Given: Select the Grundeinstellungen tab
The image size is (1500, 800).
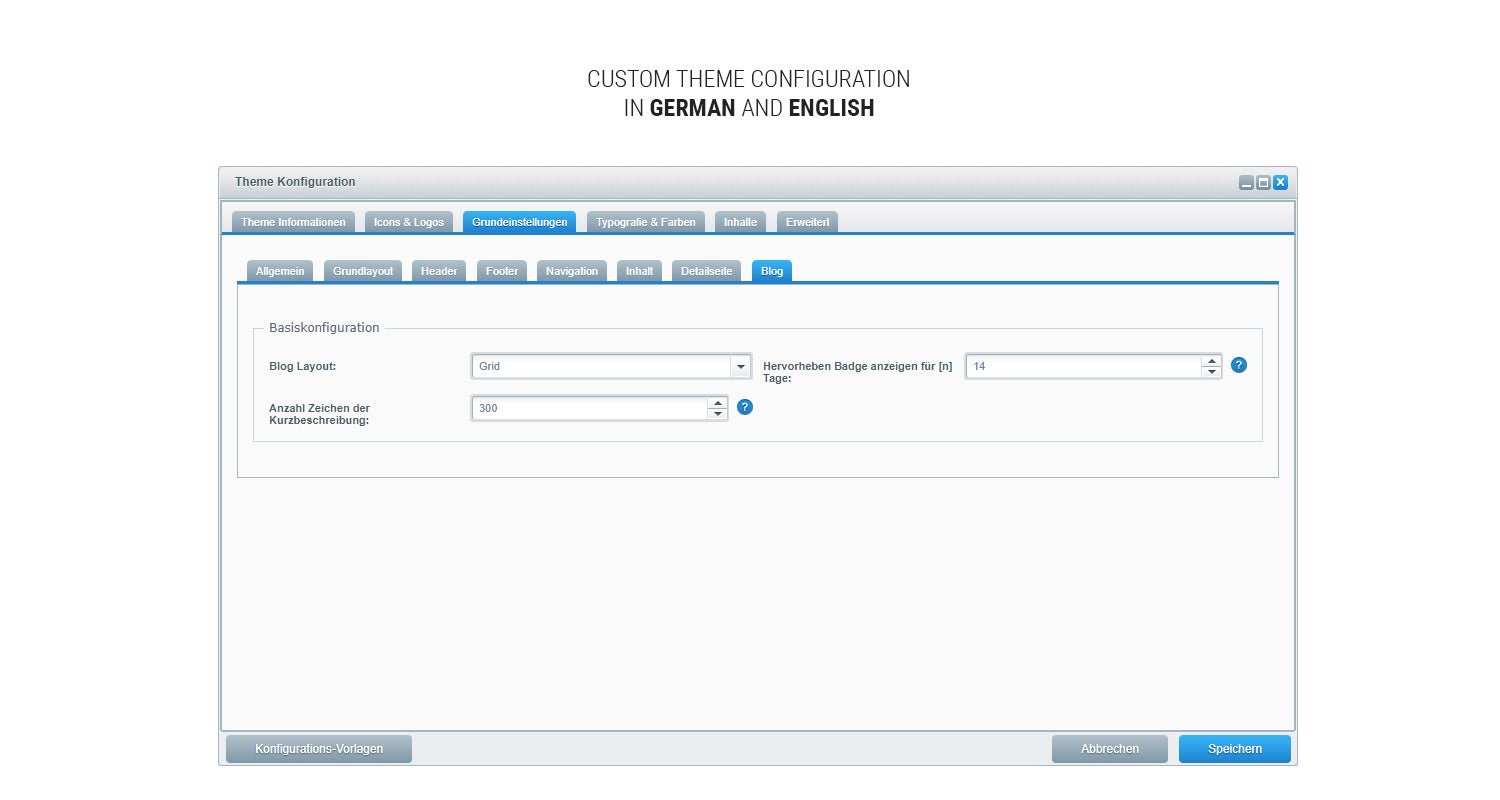Looking at the screenshot, I should coord(519,222).
